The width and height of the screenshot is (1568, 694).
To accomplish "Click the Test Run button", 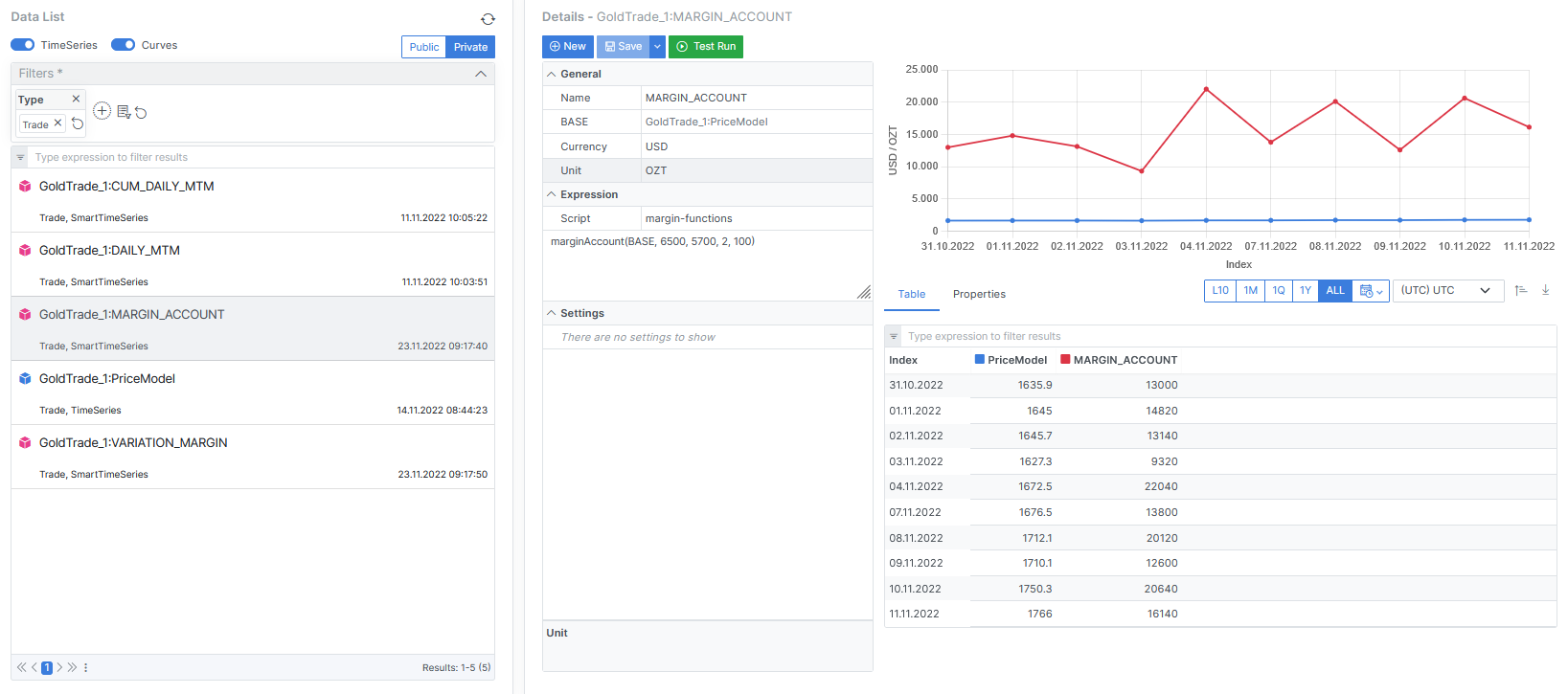I will tap(706, 47).
